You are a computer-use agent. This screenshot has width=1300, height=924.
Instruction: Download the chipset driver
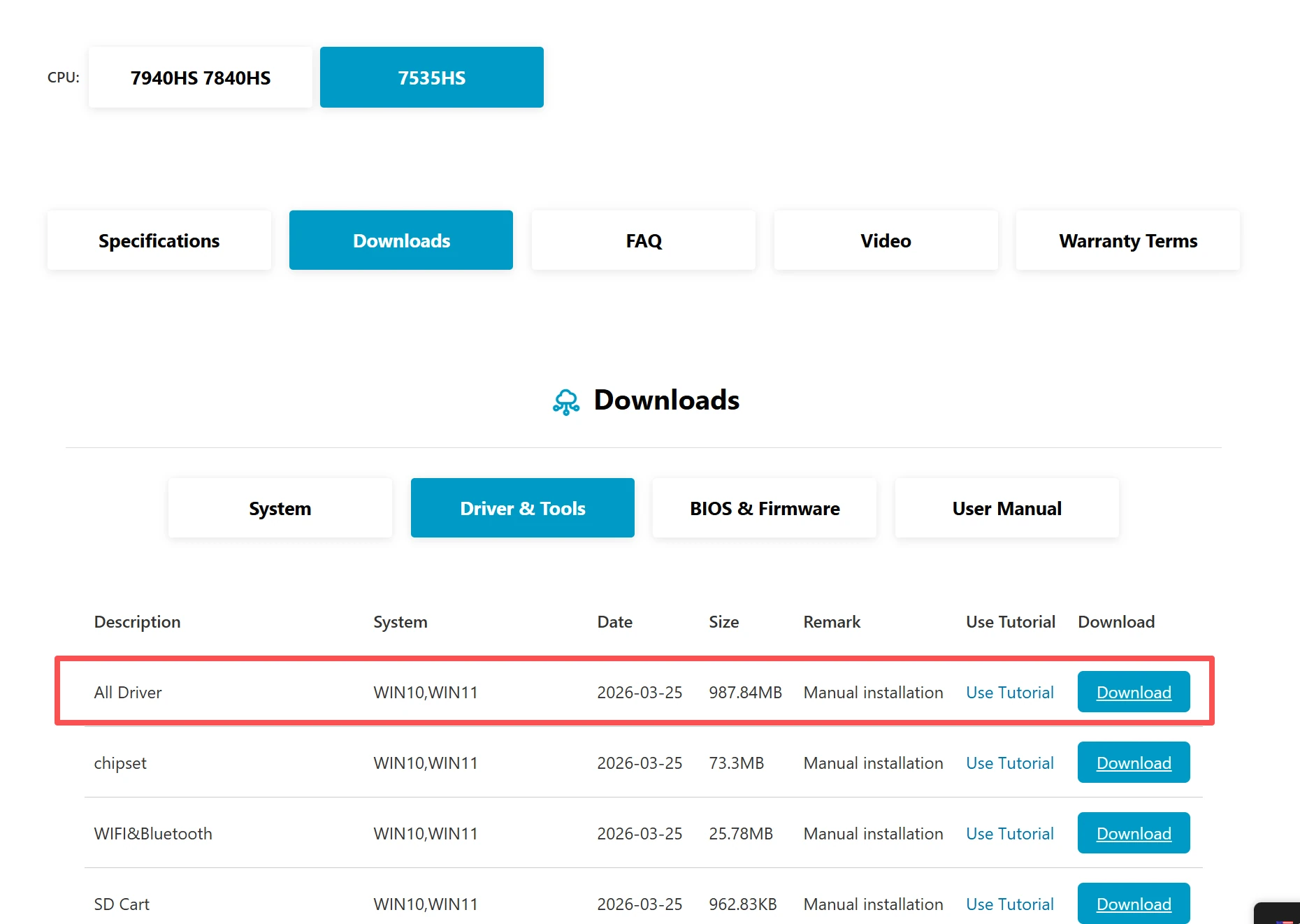tap(1134, 763)
